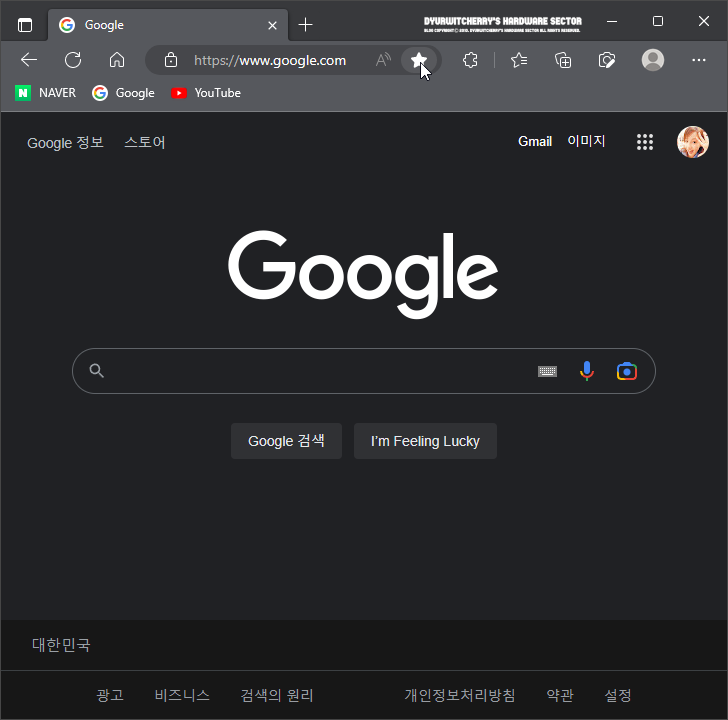View site information lock icon
Image resolution: width=728 pixels, height=720 pixels.
click(171, 60)
